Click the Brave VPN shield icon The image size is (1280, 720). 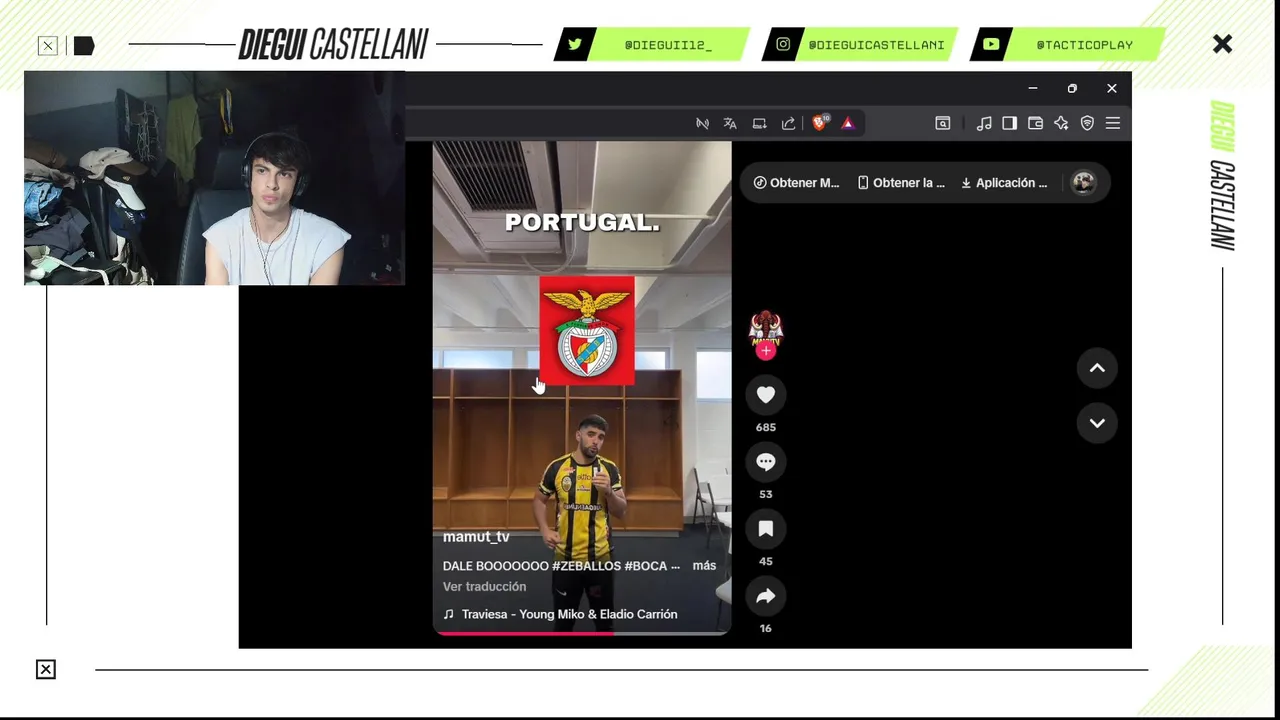pyautogui.click(x=1087, y=123)
